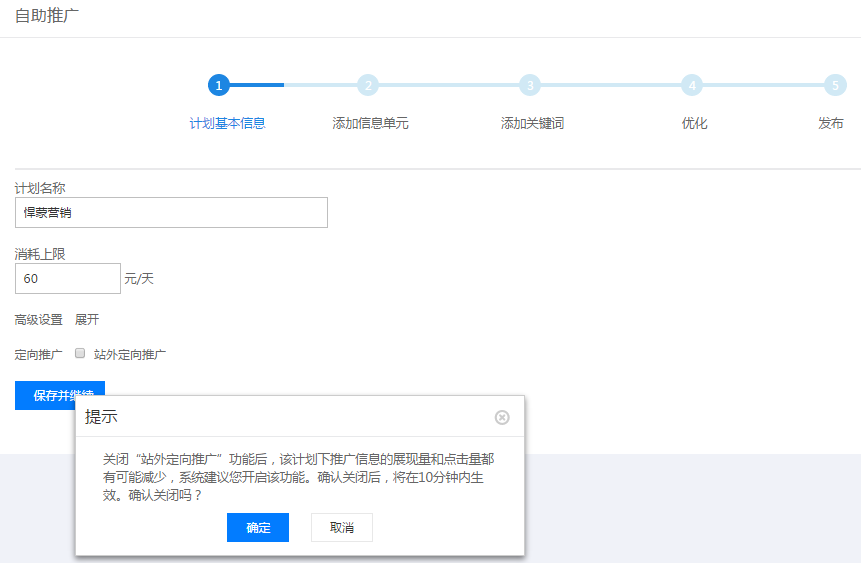Screen dimensions: 861x563
Task: Open the 添加关键词 step label
Action: 532,124
